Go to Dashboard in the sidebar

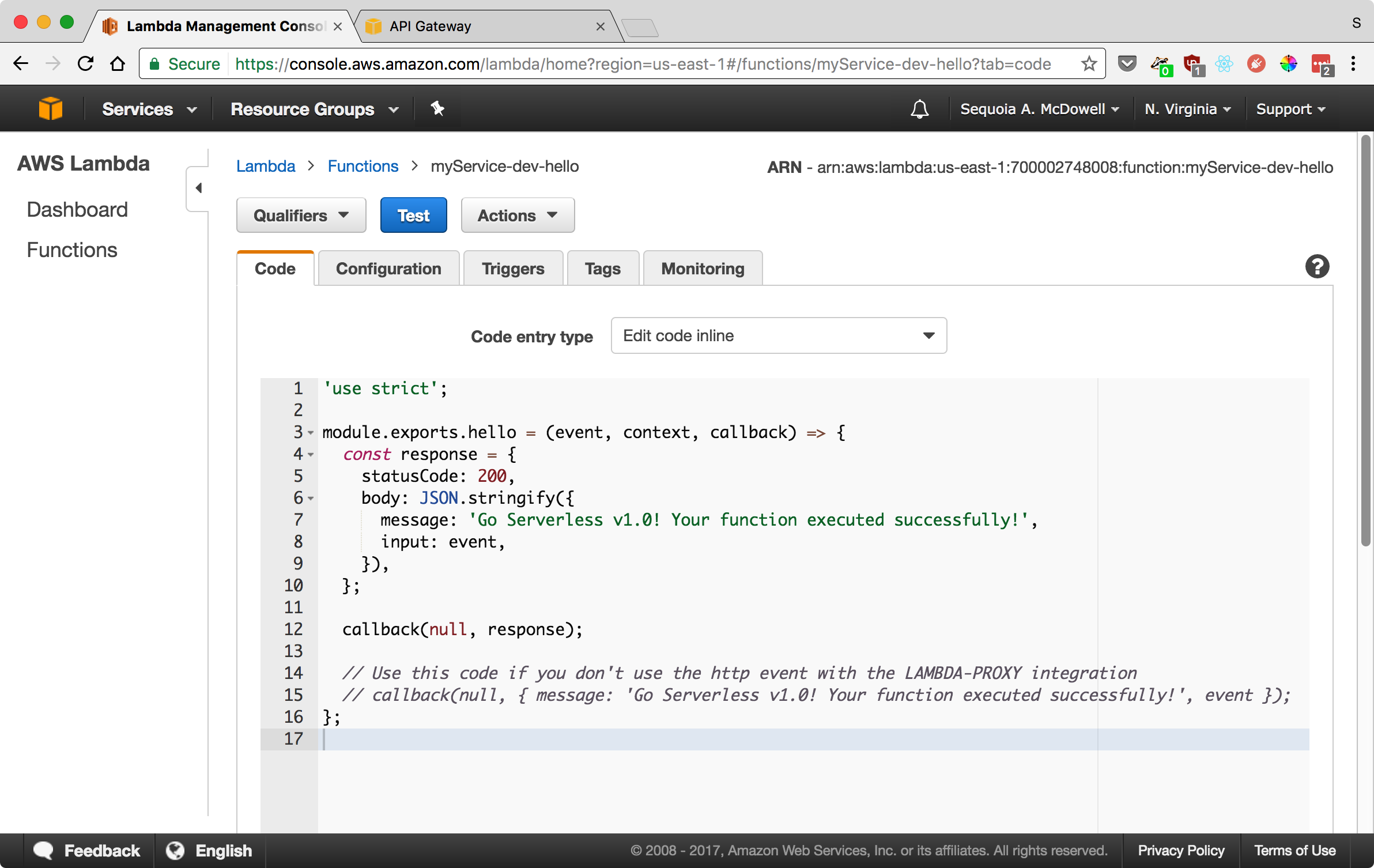click(x=77, y=209)
